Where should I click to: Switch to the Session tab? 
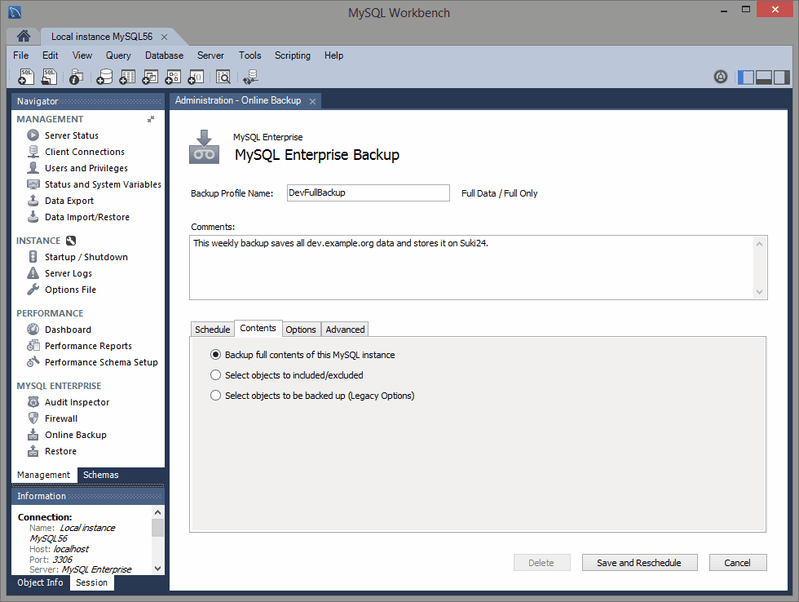(92, 583)
